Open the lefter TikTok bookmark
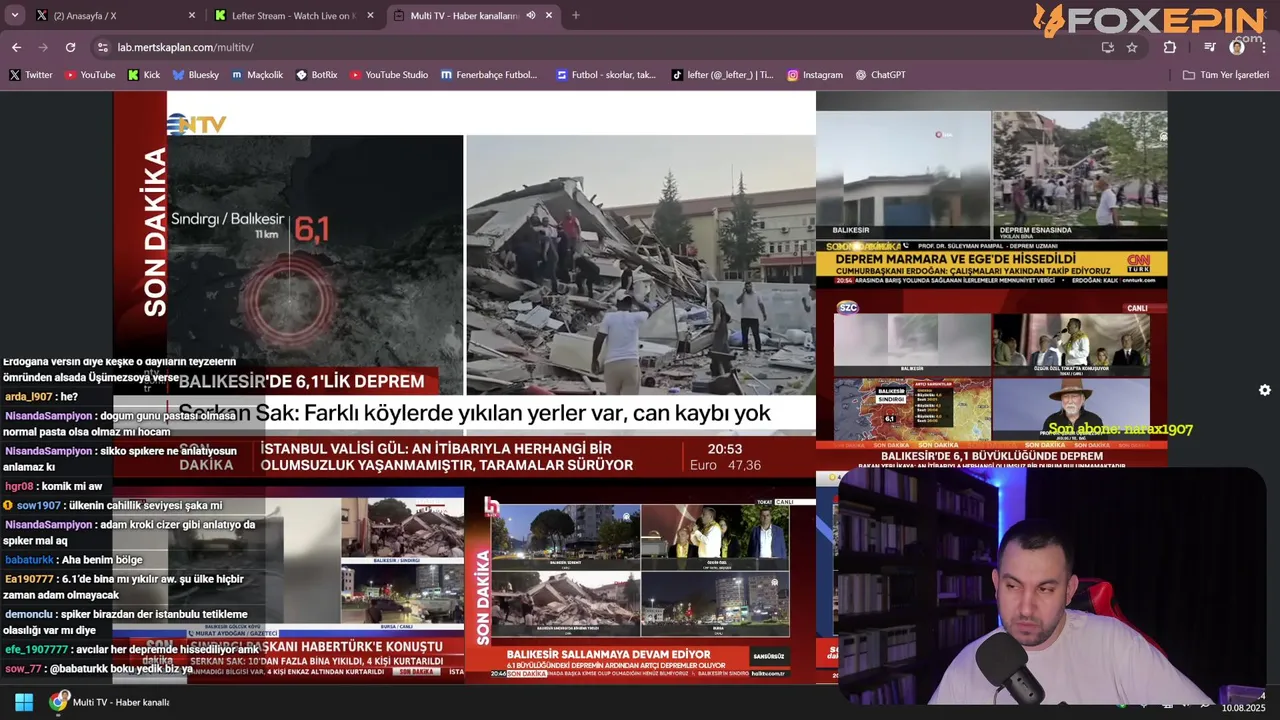This screenshot has height=720, width=1280. point(723,75)
